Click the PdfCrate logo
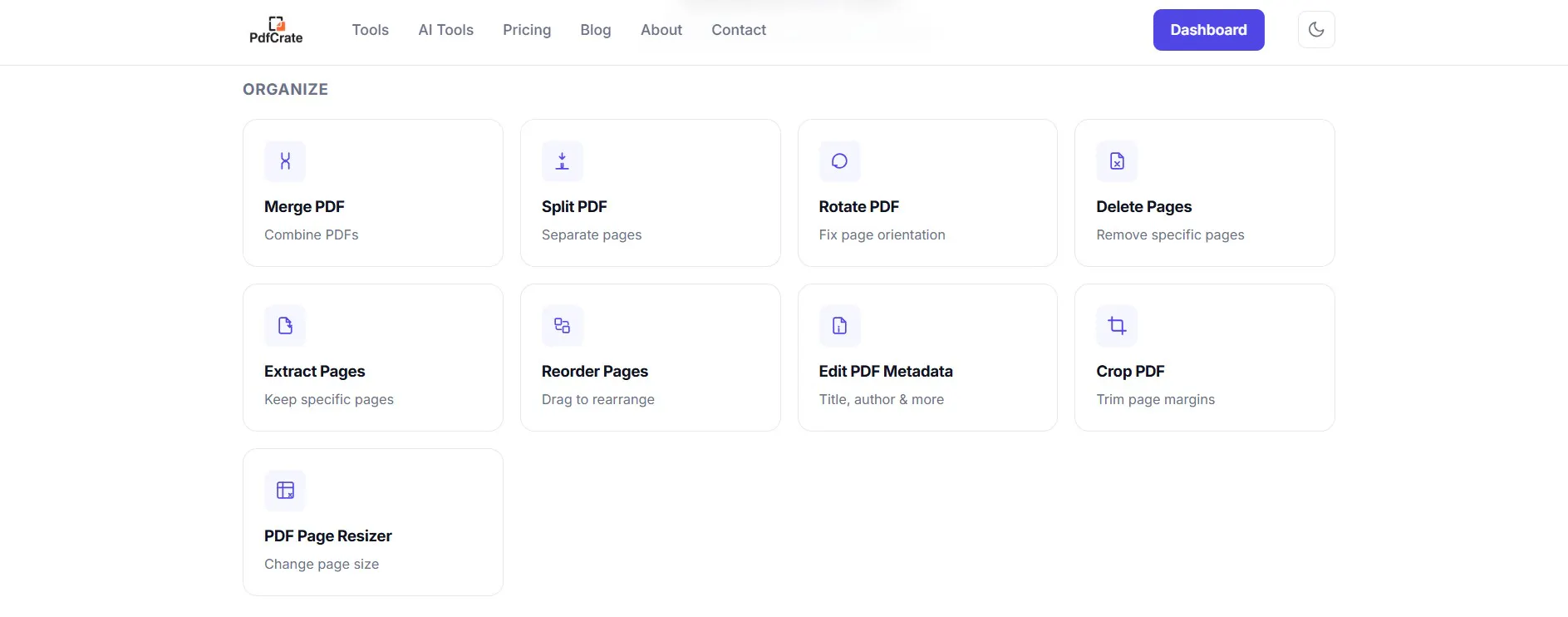The height and width of the screenshot is (617, 1568). coord(276,30)
